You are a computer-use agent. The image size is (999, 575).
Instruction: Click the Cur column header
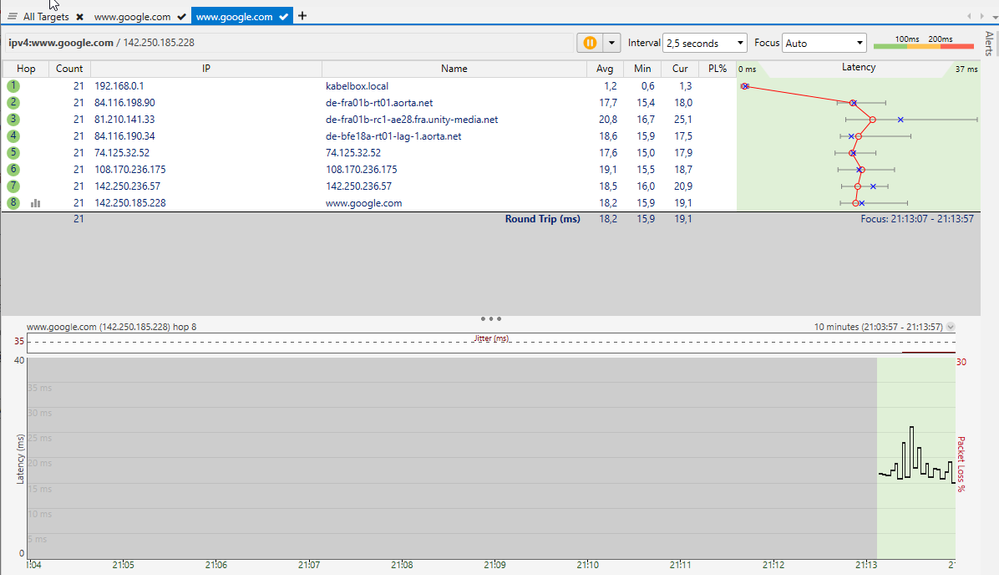pyautogui.click(x=680, y=69)
